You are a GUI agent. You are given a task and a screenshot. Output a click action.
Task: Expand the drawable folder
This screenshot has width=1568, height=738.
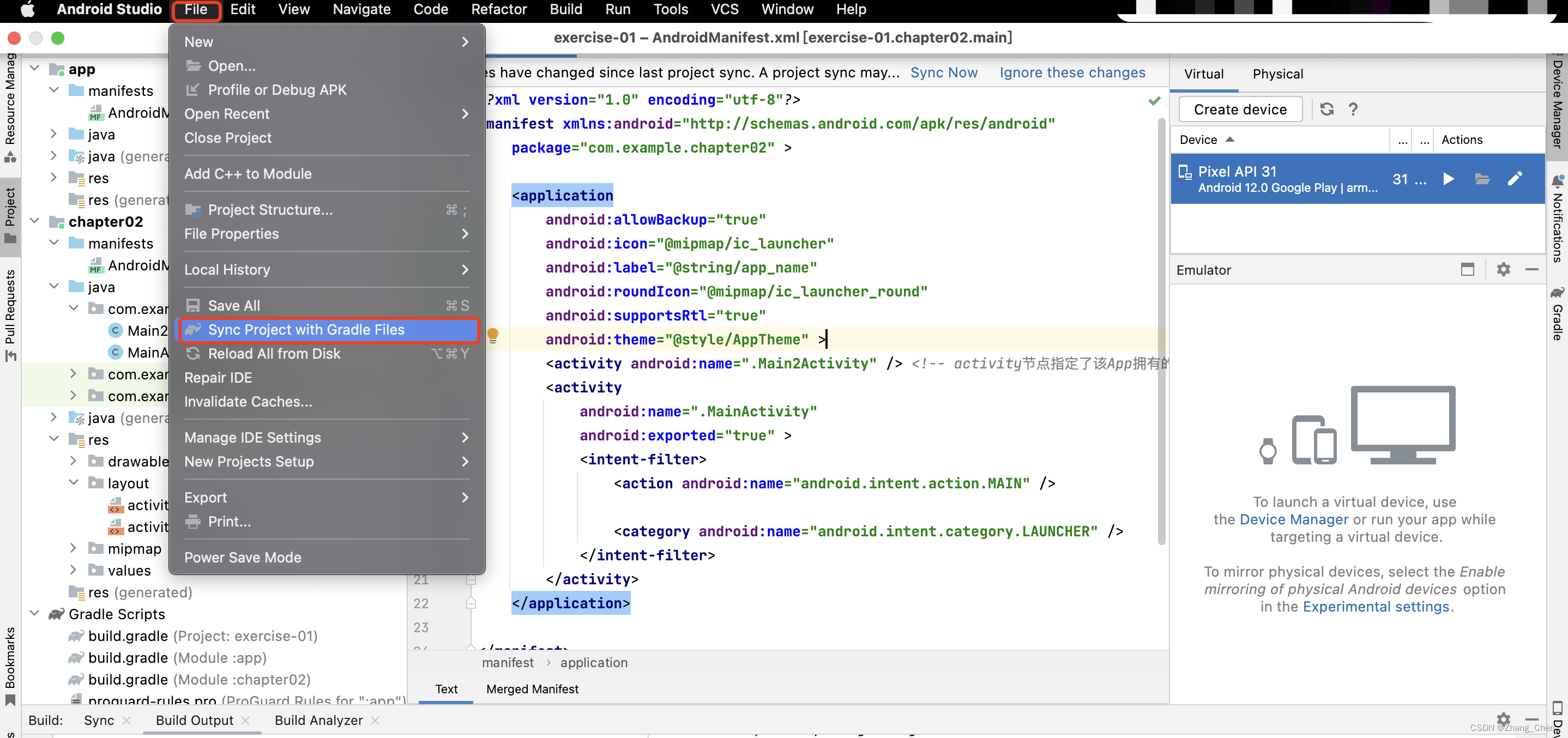point(74,461)
